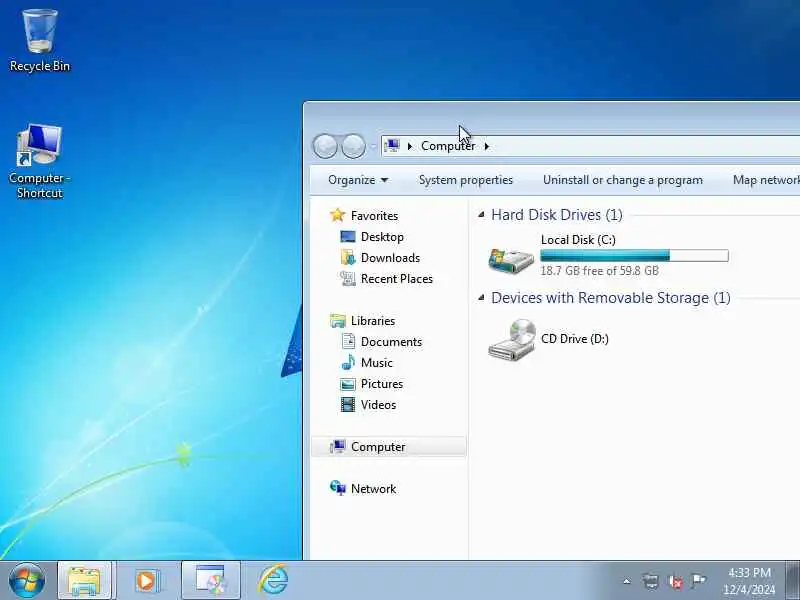Viewport: 800px width, 600px height.
Task: Click the taskbar clock showing 4:33 PM
Action: click(749, 581)
